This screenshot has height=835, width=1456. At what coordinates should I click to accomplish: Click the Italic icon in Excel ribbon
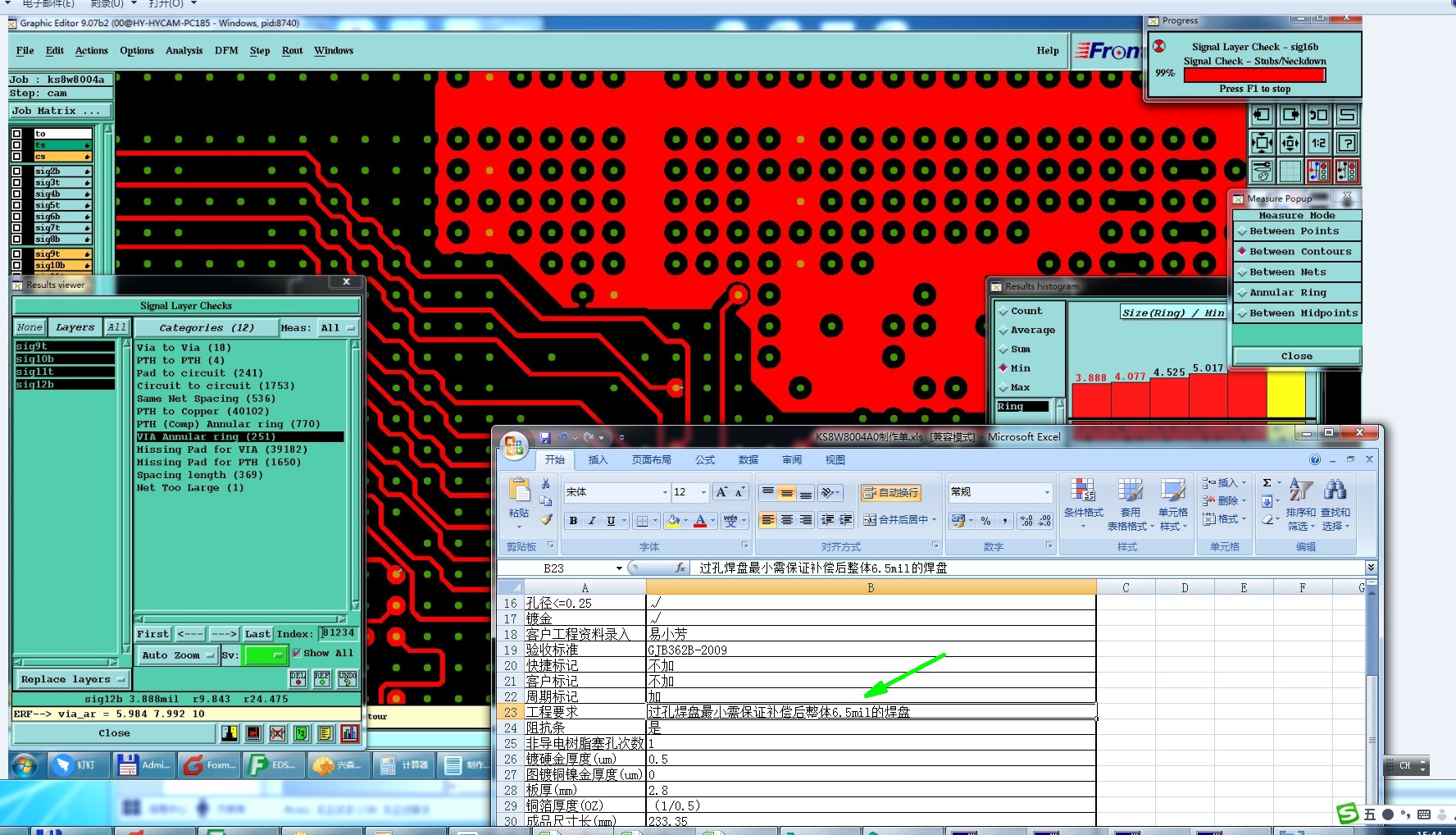(x=592, y=521)
